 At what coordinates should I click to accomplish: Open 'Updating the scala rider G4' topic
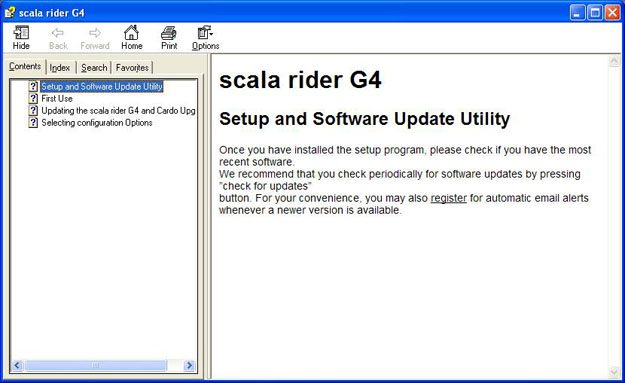(118, 110)
